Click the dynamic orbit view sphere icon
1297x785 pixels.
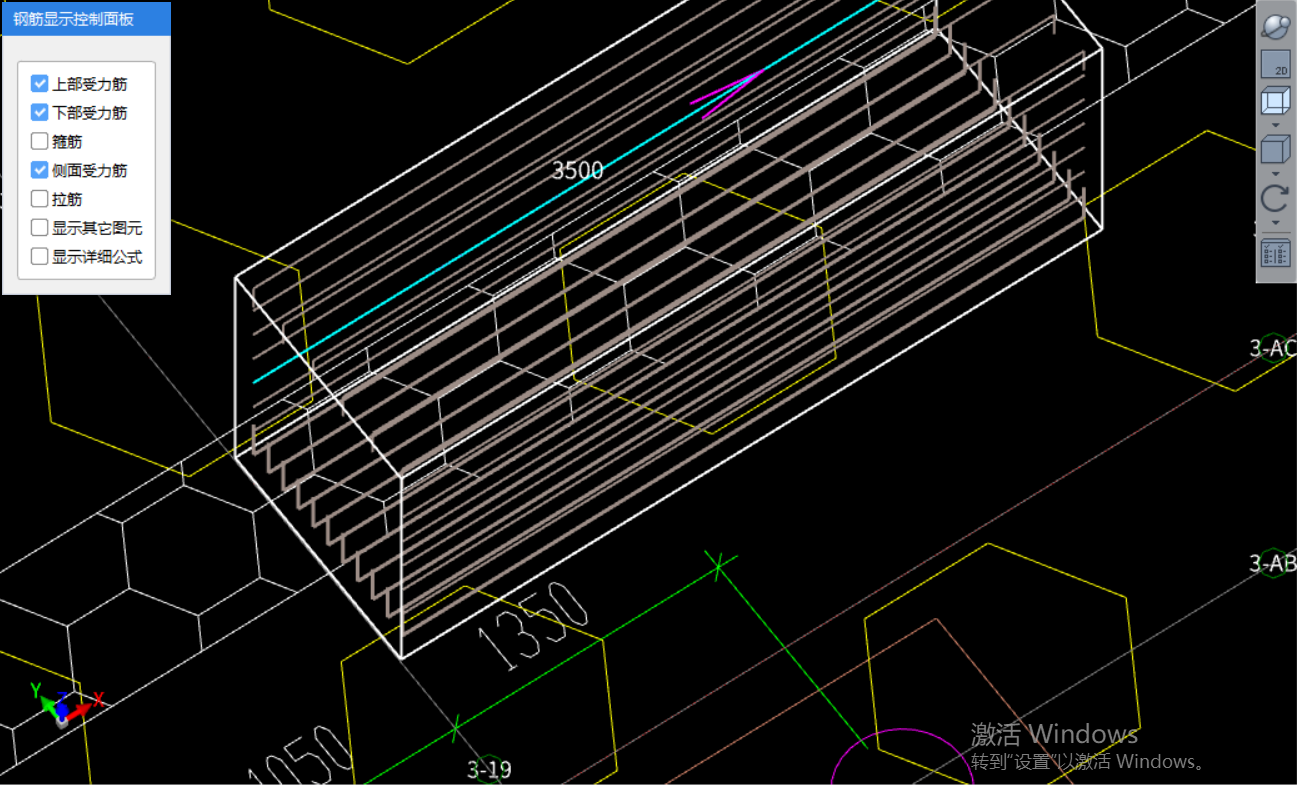pos(1275,27)
